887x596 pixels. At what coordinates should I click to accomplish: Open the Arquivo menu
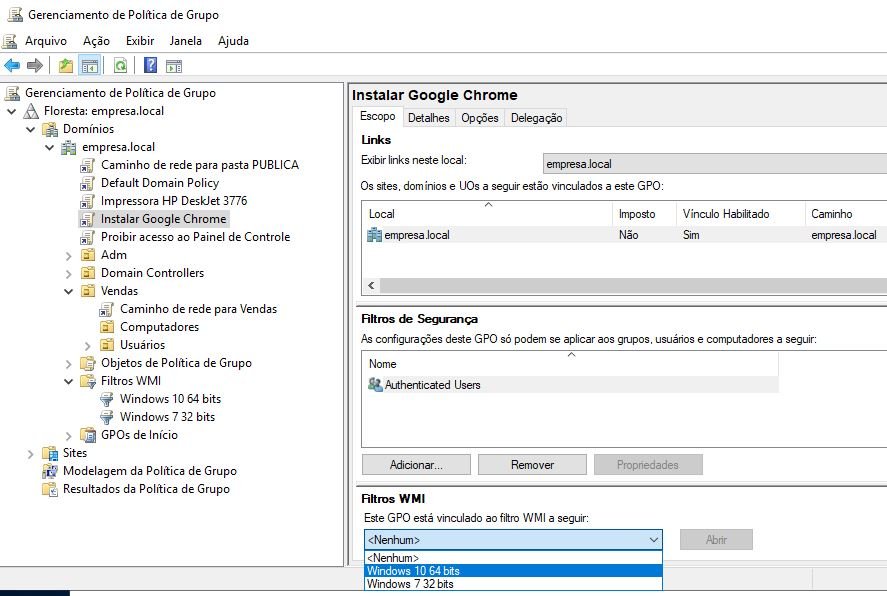(46, 41)
